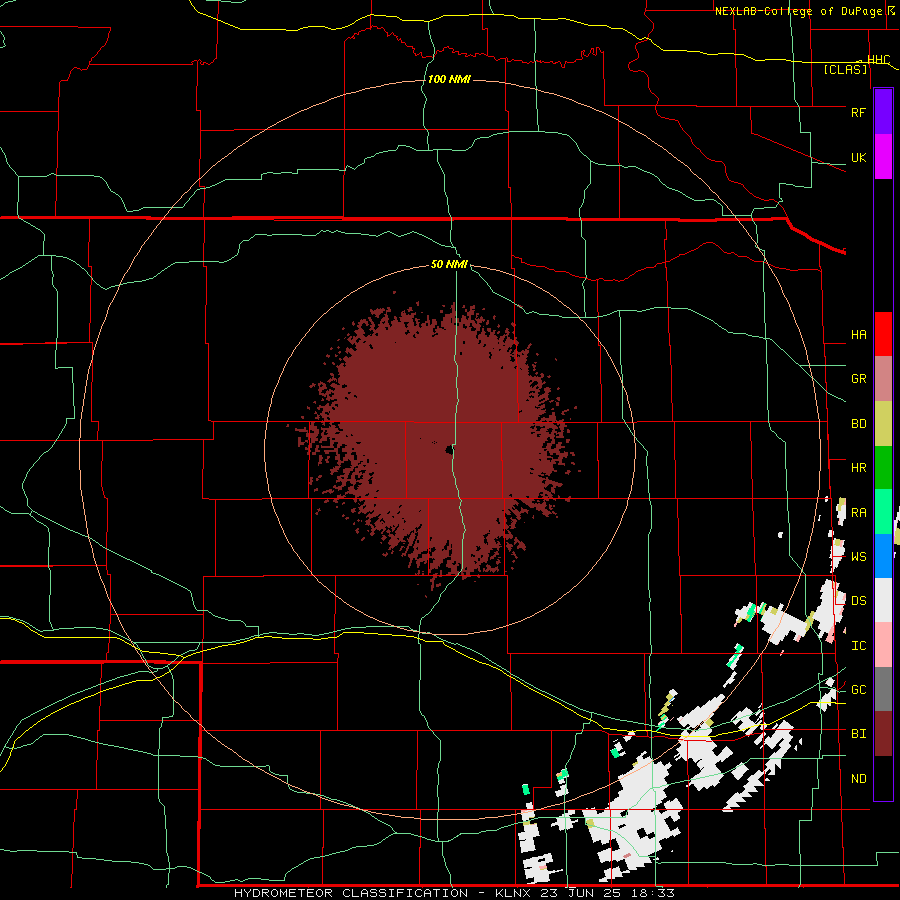Select the IC pink legend swatch

(x=883, y=645)
